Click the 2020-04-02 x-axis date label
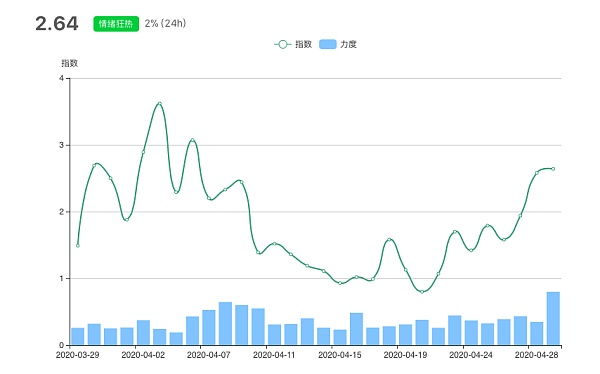This screenshot has height=374, width=600. point(143,355)
